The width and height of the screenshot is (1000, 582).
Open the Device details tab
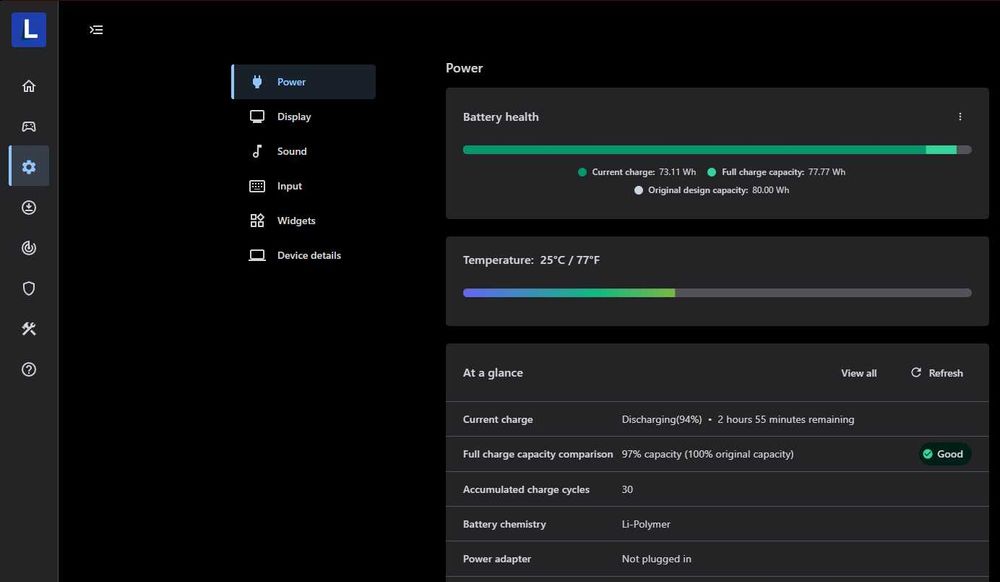304,255
